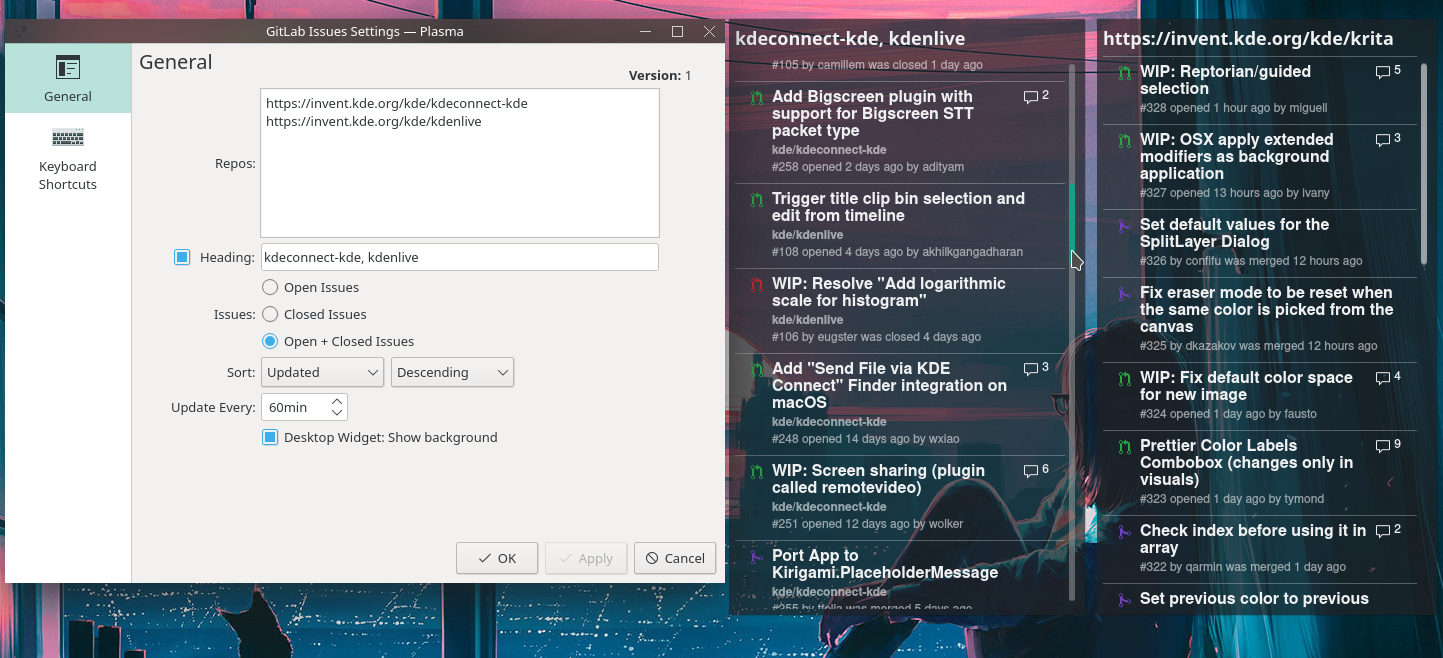Toggle the Heading checkbox
The width and height of the screenshot is (1443, 658).
pyautogui.click(x=182, y=257)
